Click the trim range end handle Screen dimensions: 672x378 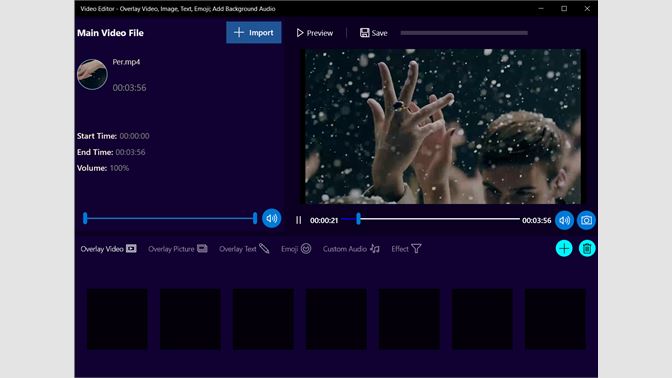(255, 218)
